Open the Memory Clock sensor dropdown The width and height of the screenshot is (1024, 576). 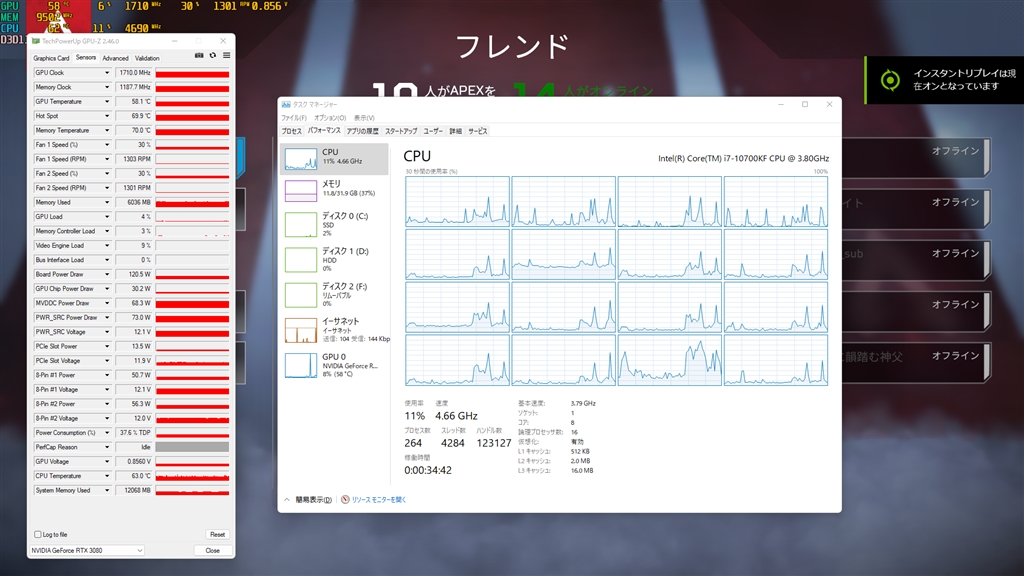107,88
